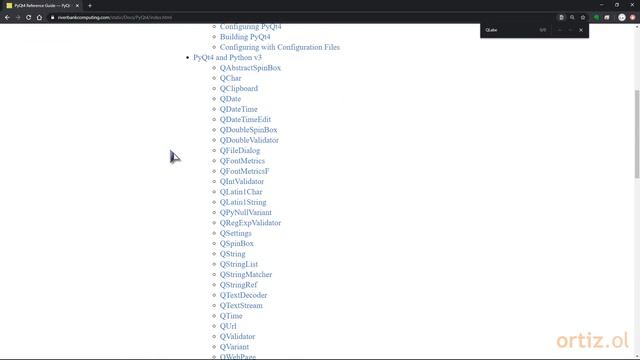640x360 pixels.
Task: Open the QPyNullVariant link
Action: [x=246, y=213]
